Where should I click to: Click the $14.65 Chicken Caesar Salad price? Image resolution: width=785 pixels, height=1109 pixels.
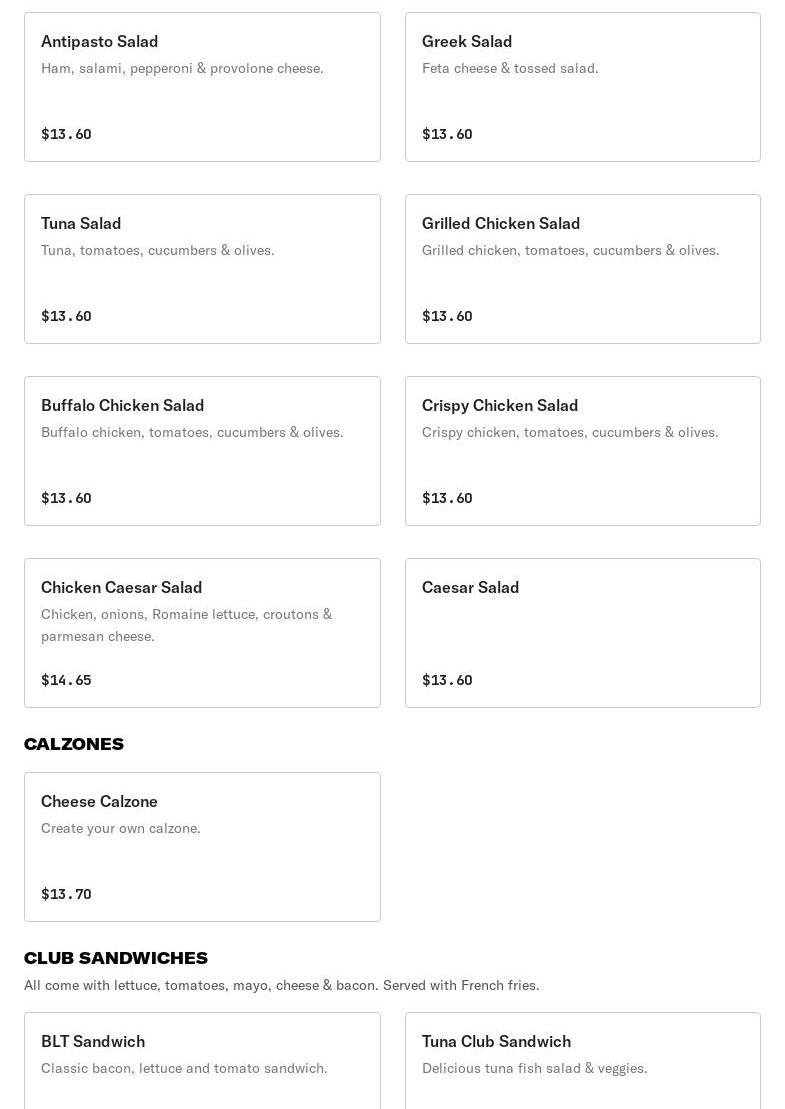(66, 680)
